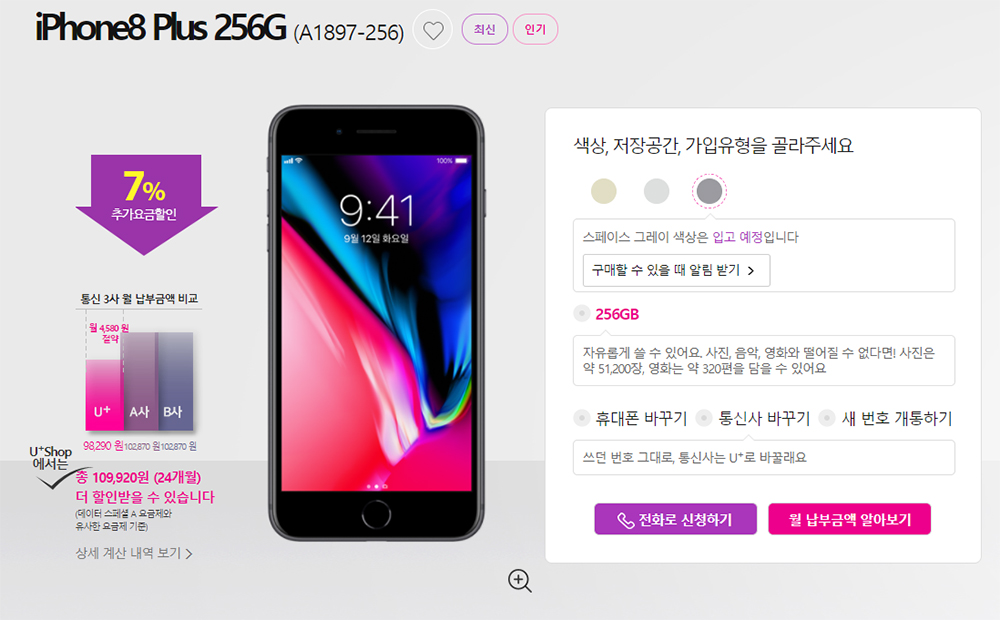The height and width of the screenshot is (620, 1000).
Task: Pick the silver color swatch
Action: (x=656, y=191)
